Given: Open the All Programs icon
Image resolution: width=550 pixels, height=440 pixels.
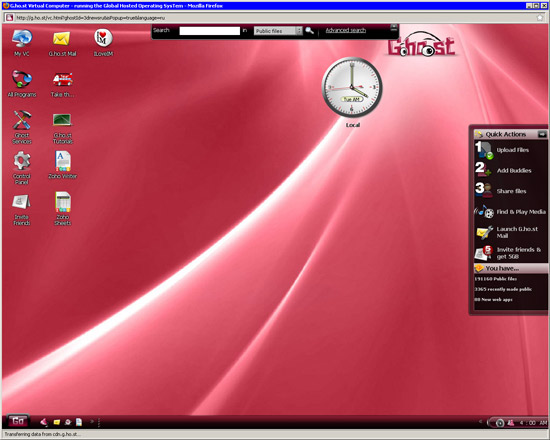Looking at the screenshot, I should tap(22, 79).
